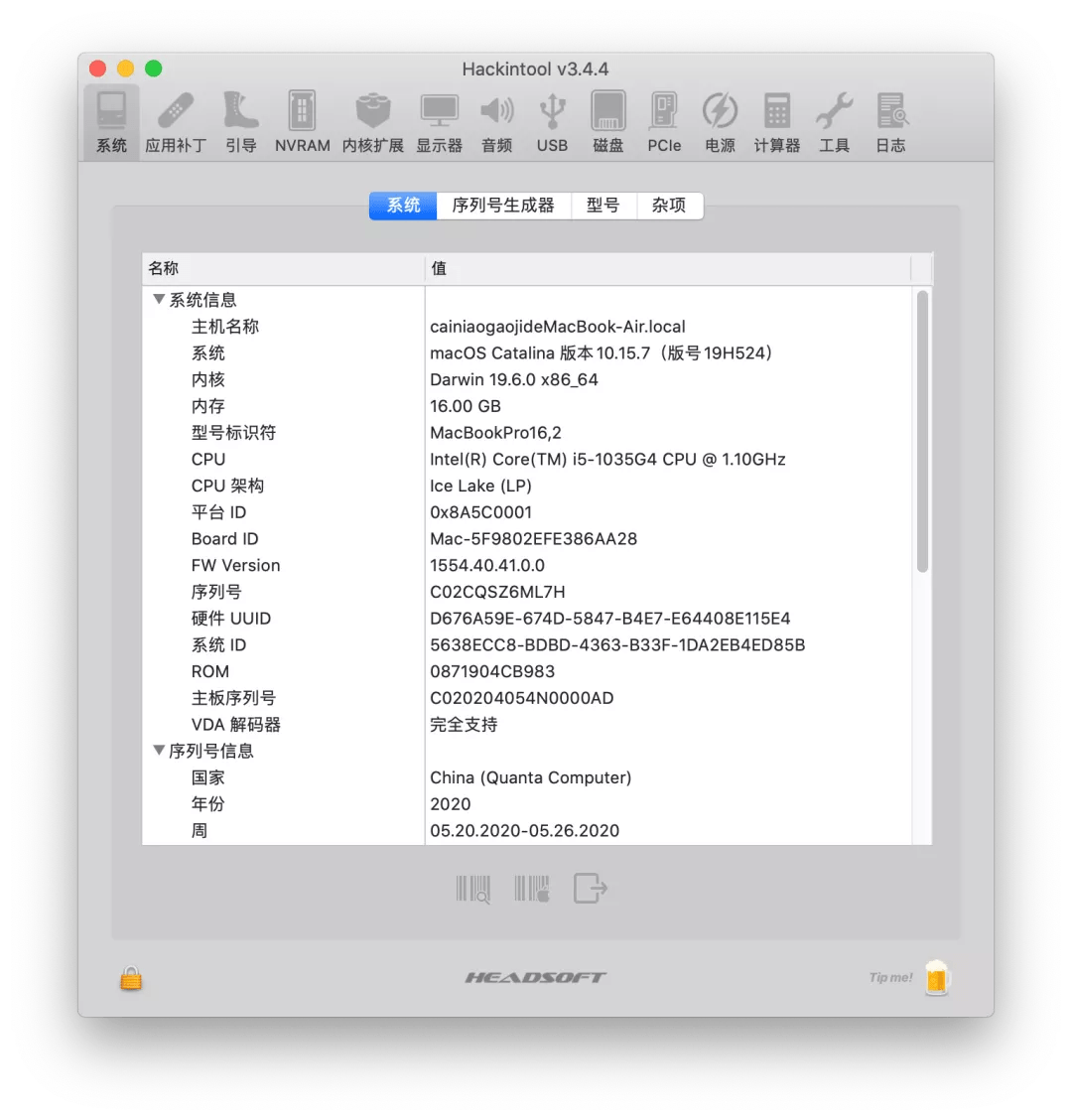1072x1120 pixels.
Task: Select the 主机名称 row
Action: 527,327
